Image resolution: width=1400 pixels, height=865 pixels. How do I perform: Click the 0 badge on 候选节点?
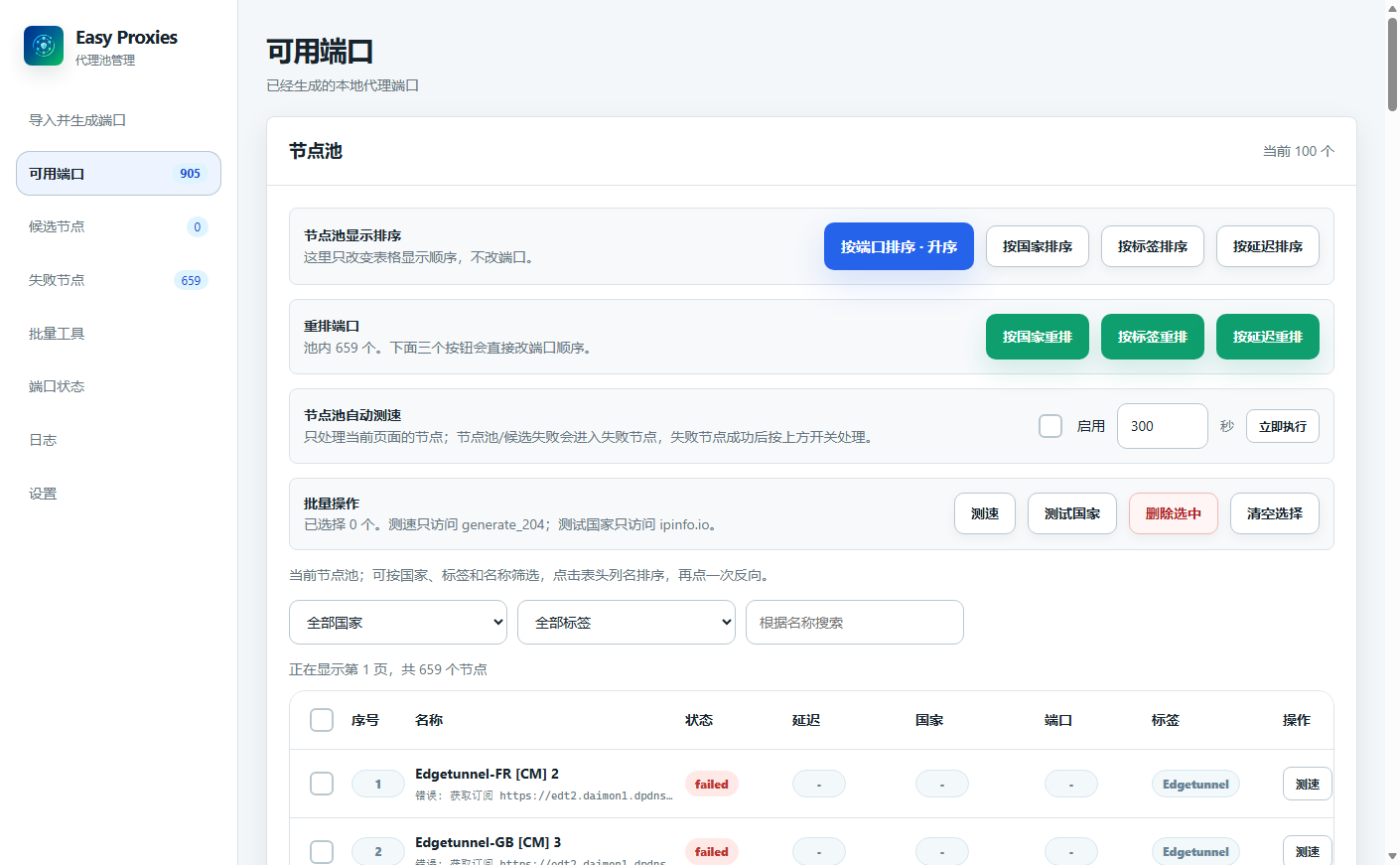point(198,226)
